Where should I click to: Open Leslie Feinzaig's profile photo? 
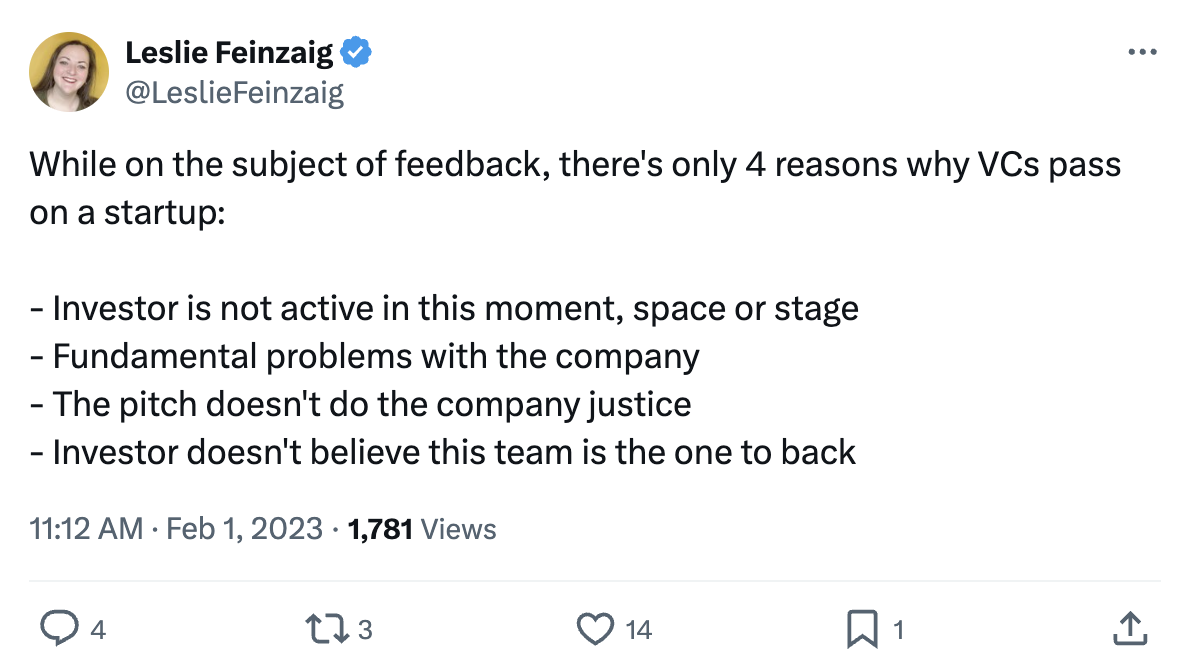pos(69,71)
